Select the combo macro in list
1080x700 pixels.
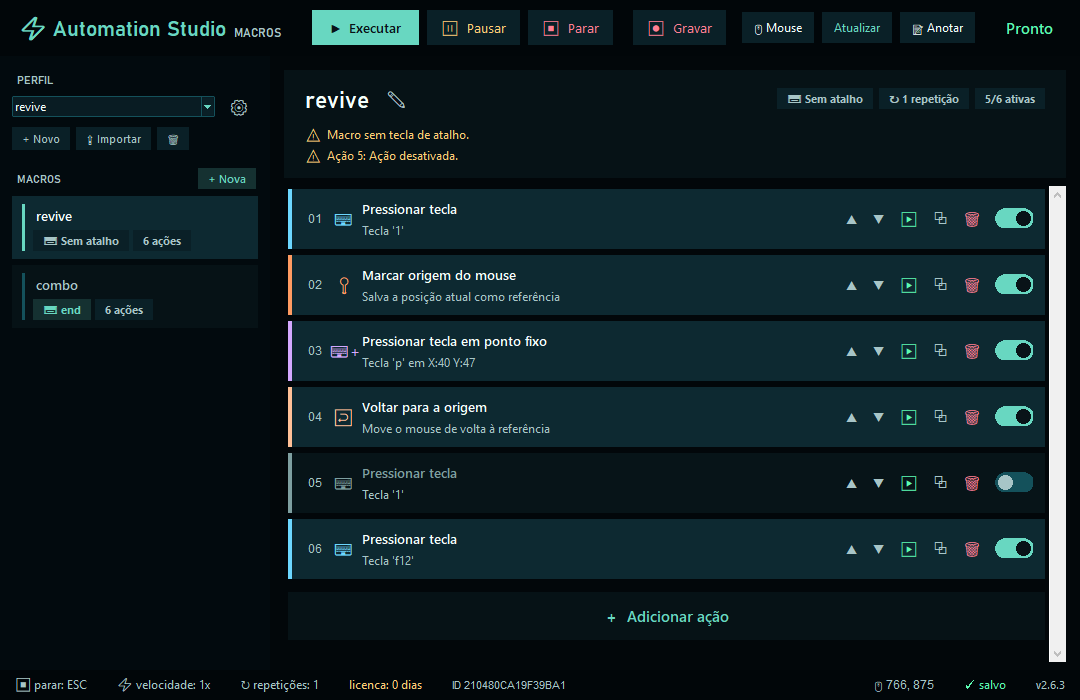pos(135,297)
